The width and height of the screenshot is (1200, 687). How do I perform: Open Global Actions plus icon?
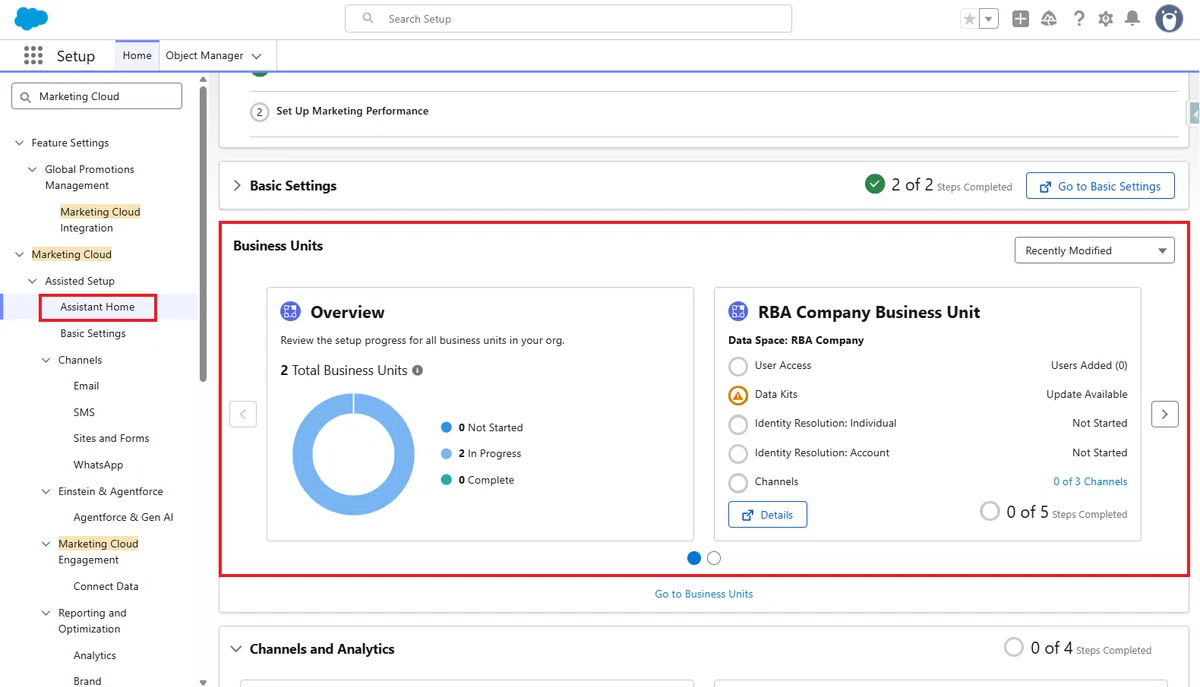click(1020, 19)
